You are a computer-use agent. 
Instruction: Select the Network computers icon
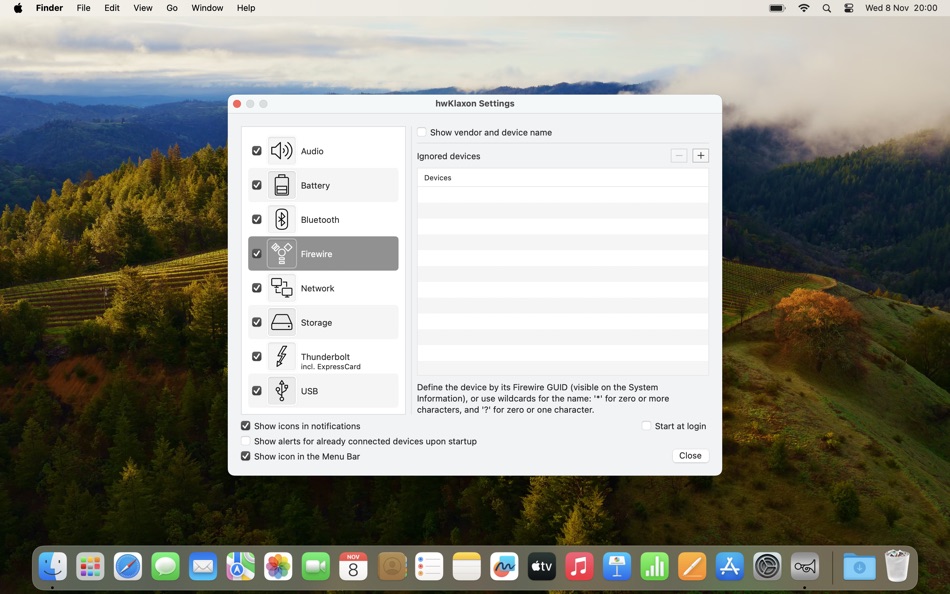[x=281, y=288]
